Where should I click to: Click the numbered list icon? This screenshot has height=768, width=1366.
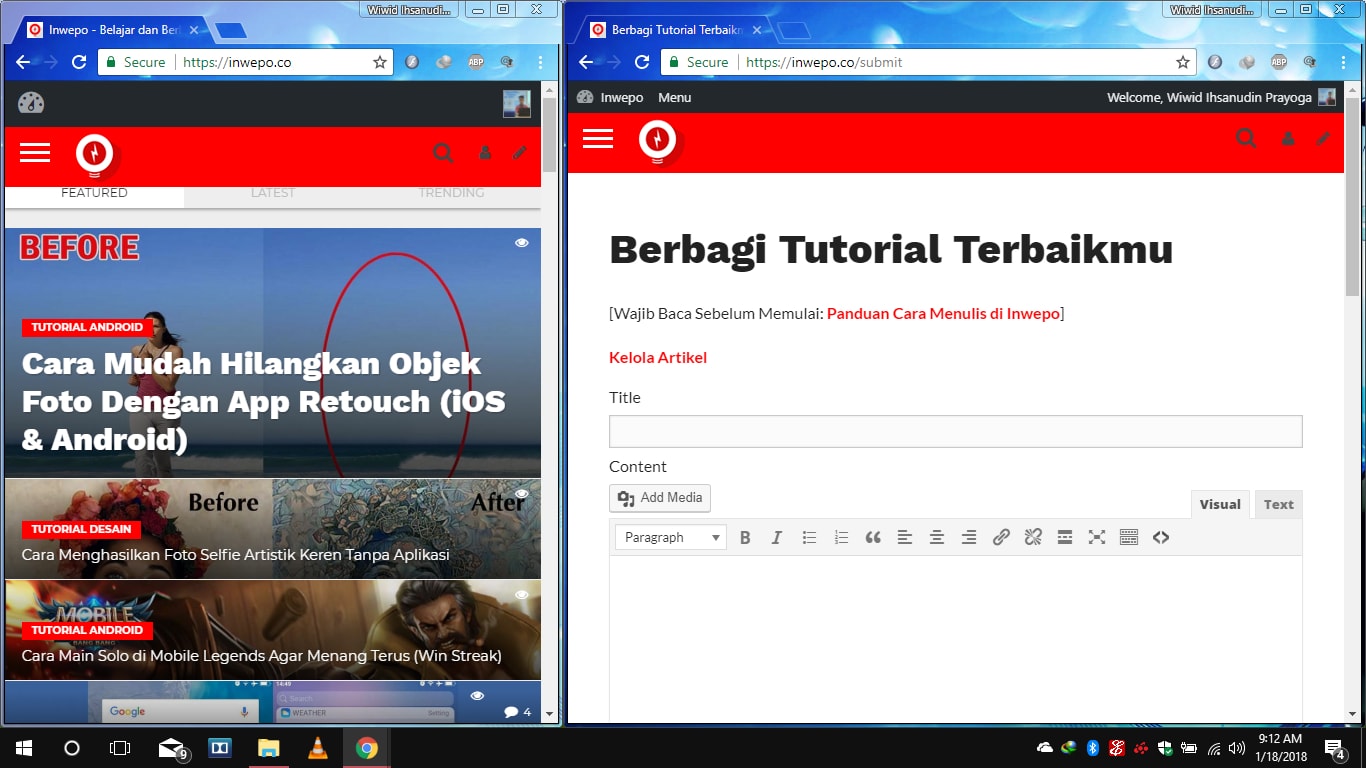point(841,538)
